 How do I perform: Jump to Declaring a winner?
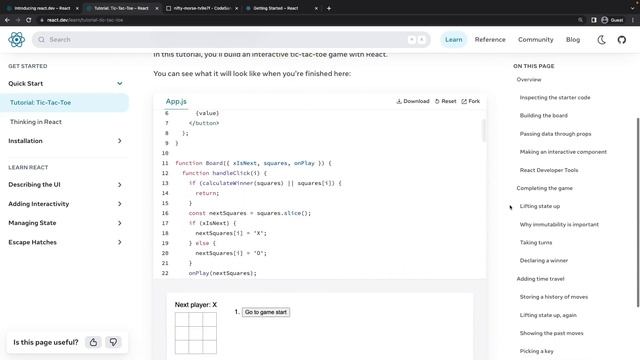(x=544, y=260)
